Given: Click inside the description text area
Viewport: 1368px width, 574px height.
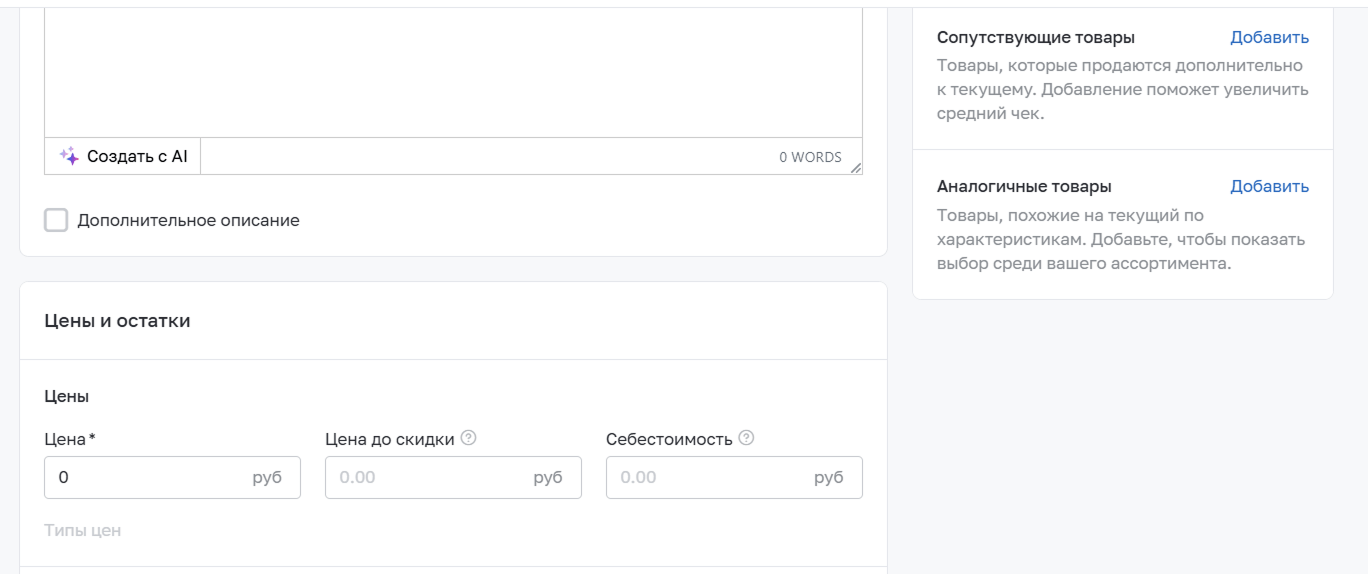Looking at the screenshot, I should tap(453, 72).
